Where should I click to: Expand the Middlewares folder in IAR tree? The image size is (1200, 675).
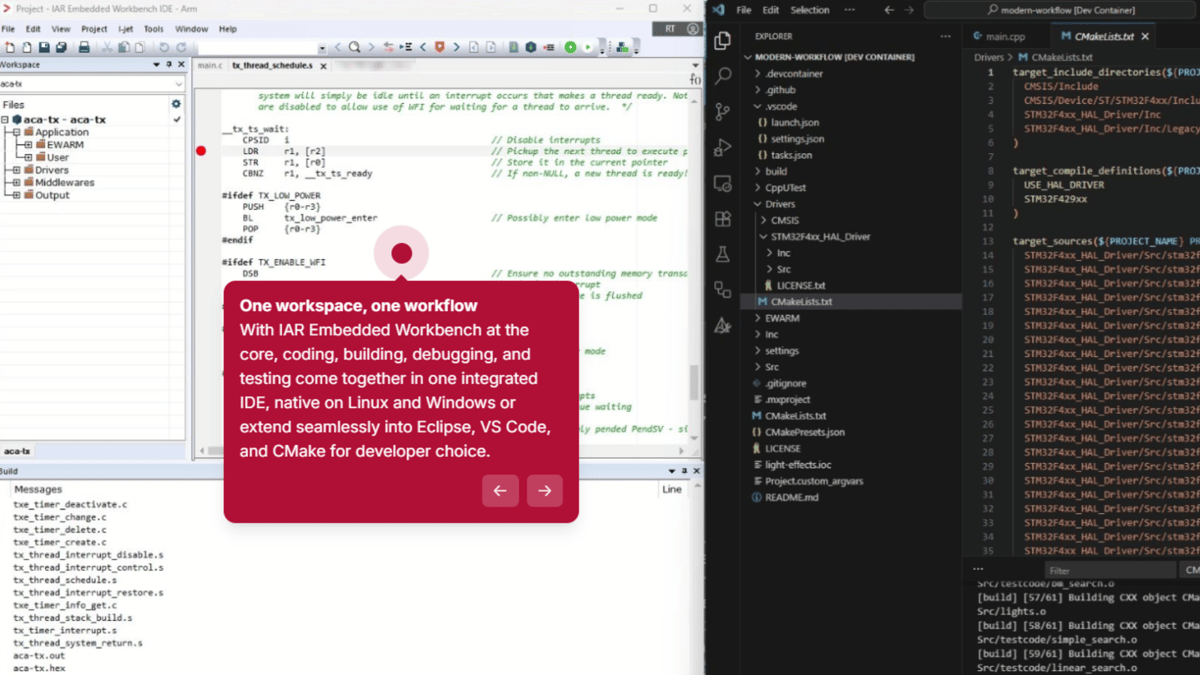pos(16,183)
